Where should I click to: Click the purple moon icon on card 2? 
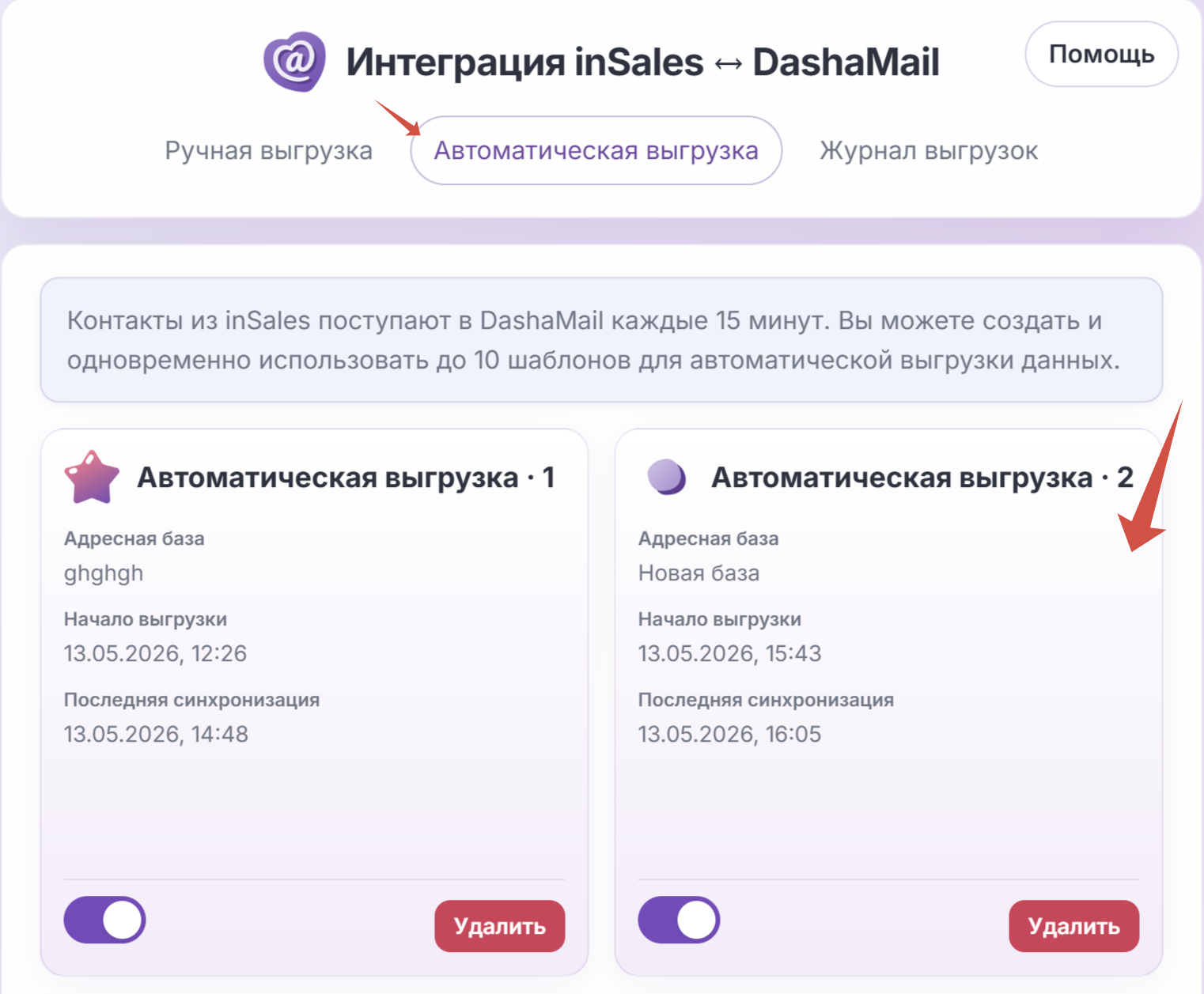coord(667,477)
